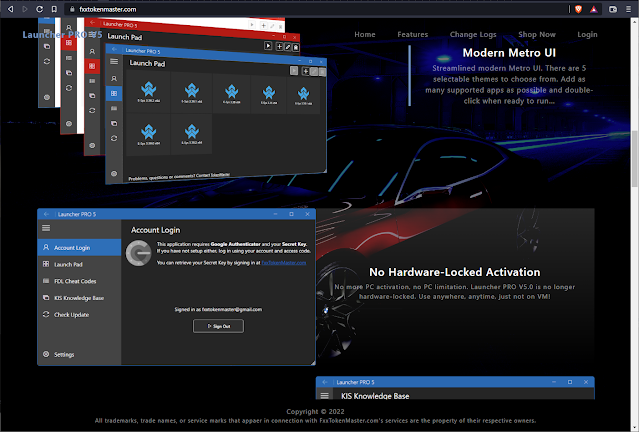Screen dimensions: 639x432
Task: Click check update refresh icon in blue Launch Pad sidebar
Action: pyautogui.click(x=114, y=139)
